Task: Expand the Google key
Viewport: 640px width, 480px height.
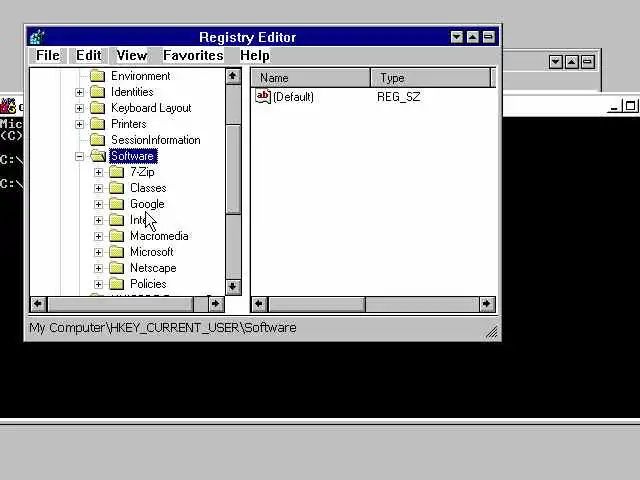Action: point(98,204)
